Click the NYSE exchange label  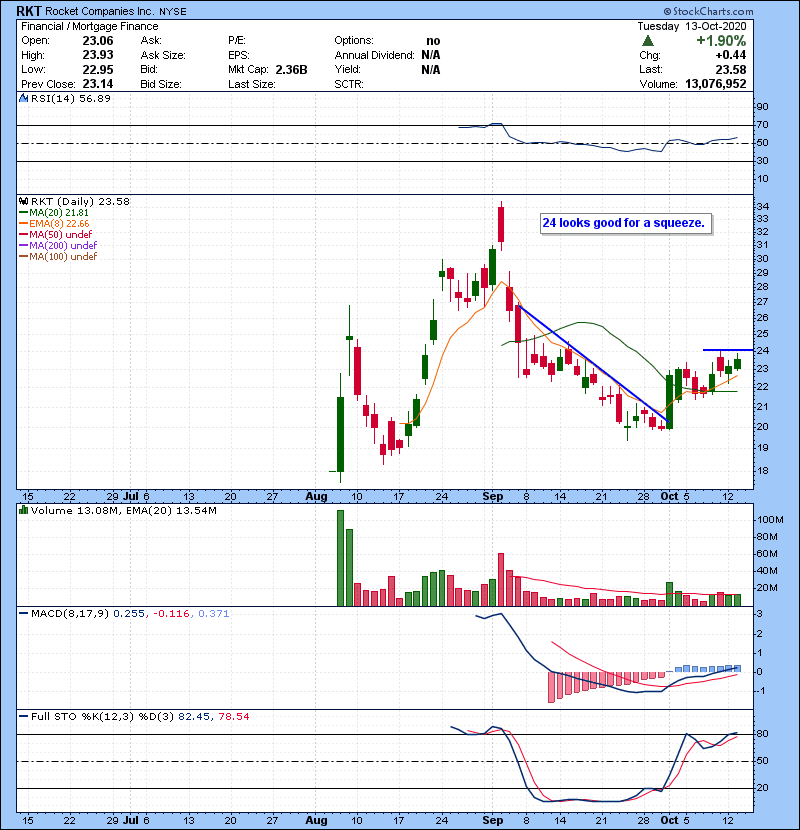[x=173, y=12]
